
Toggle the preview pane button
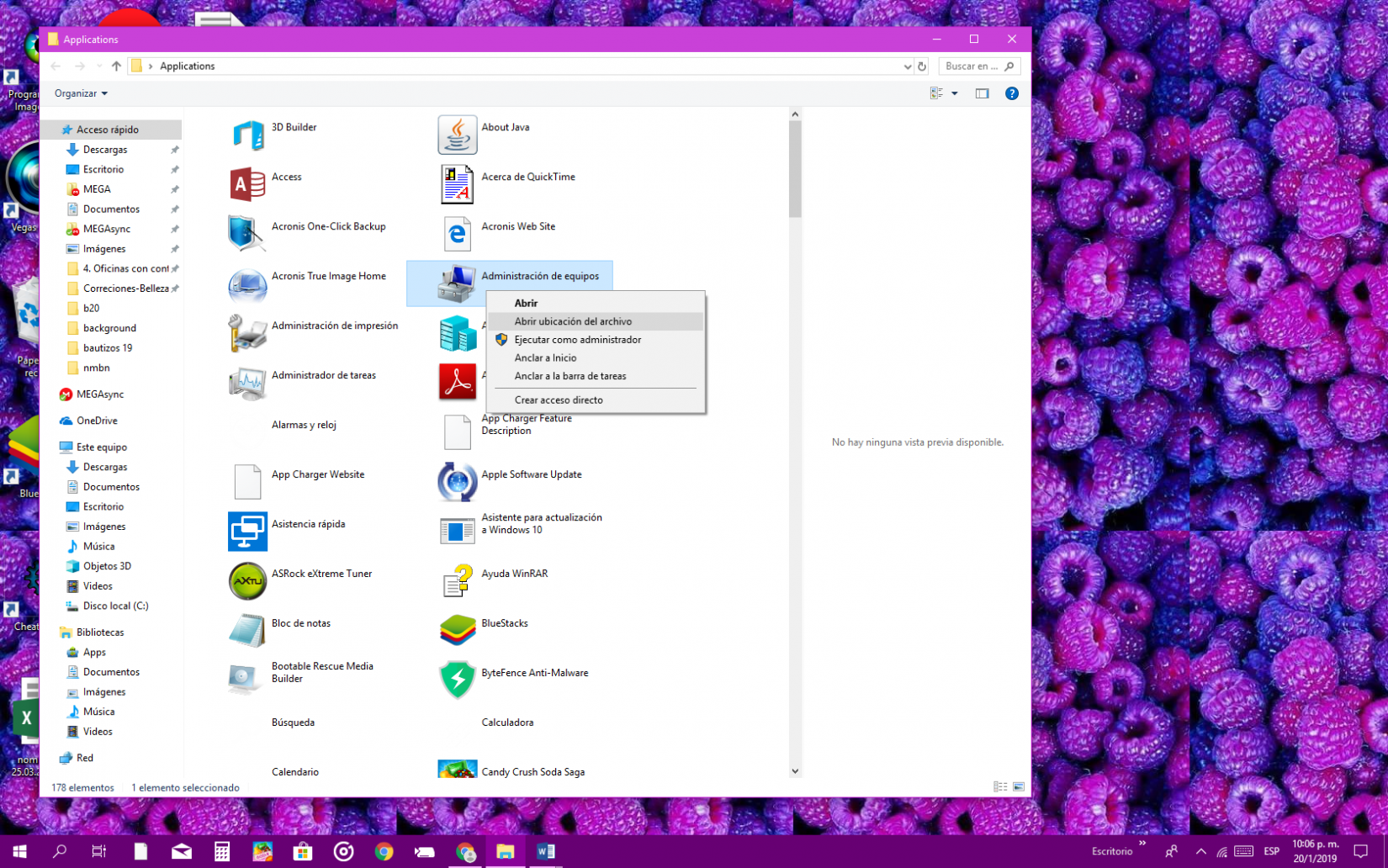point(982,93)
